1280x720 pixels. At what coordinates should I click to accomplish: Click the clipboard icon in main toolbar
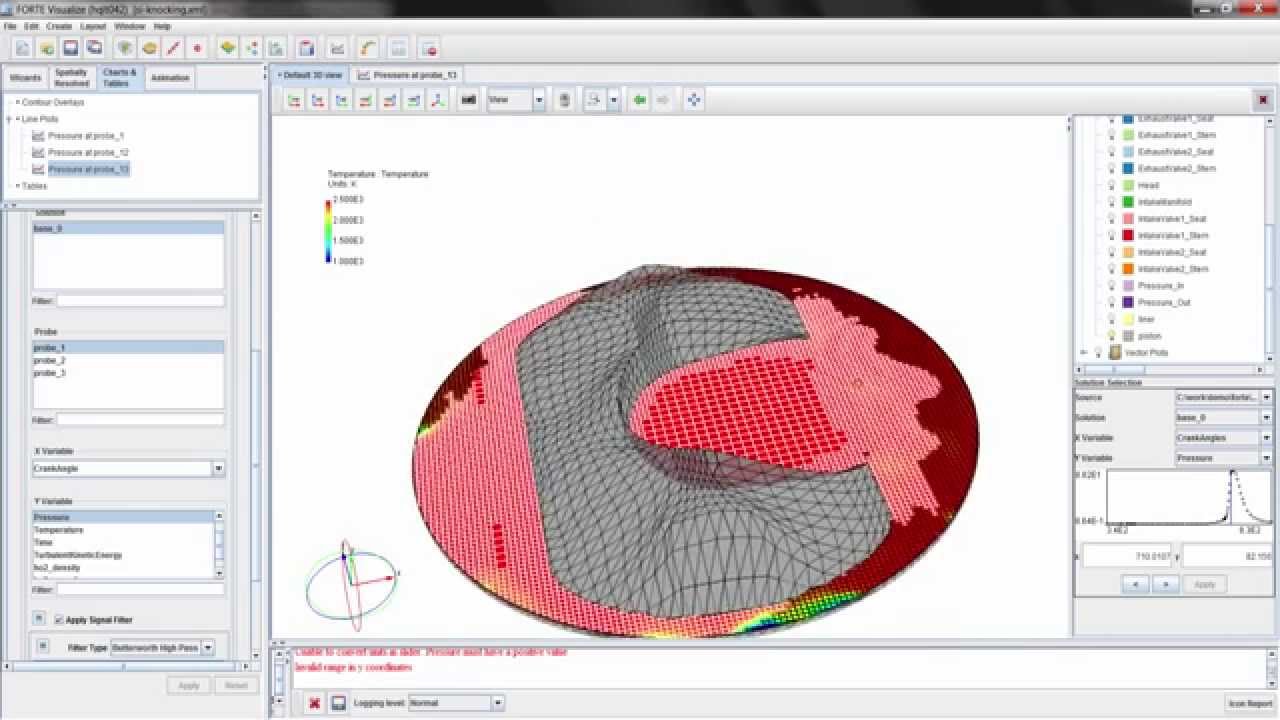click(x=307, y=48)
